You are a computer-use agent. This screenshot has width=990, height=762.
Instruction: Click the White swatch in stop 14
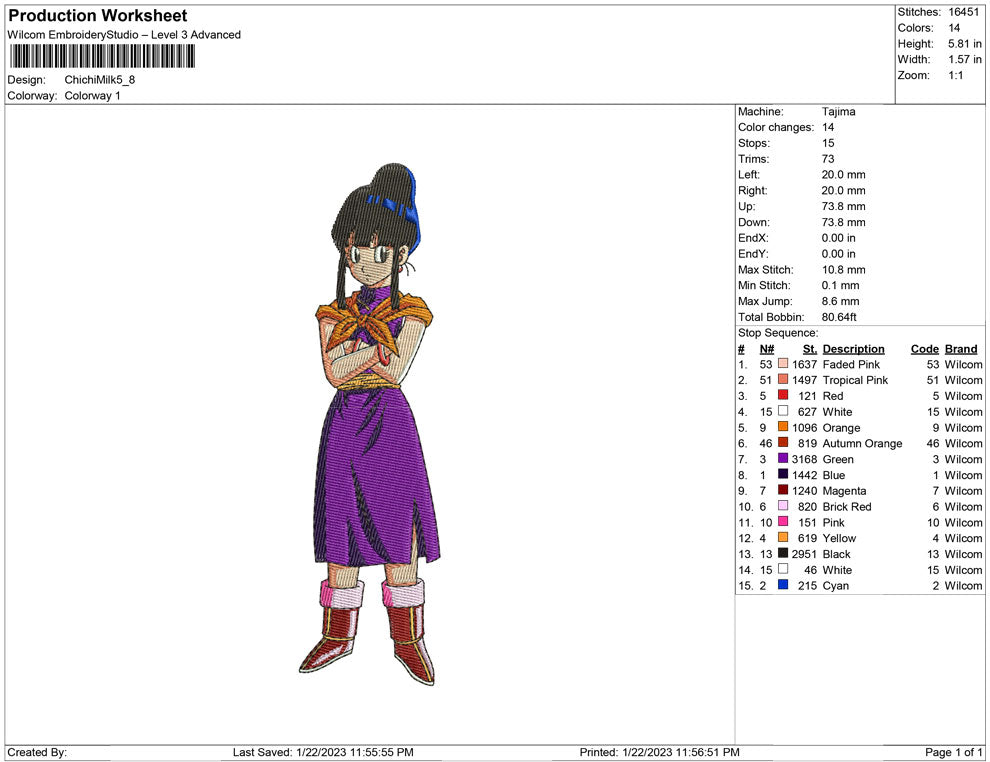click(783, 569)
